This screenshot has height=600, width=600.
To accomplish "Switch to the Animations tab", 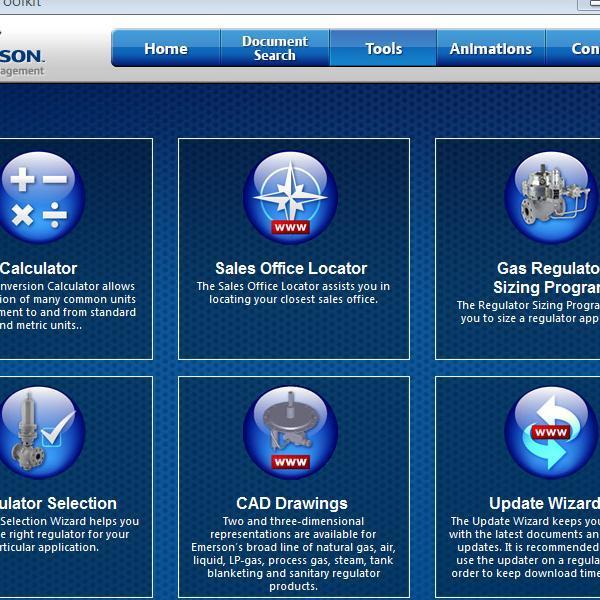I will [491, 48].
